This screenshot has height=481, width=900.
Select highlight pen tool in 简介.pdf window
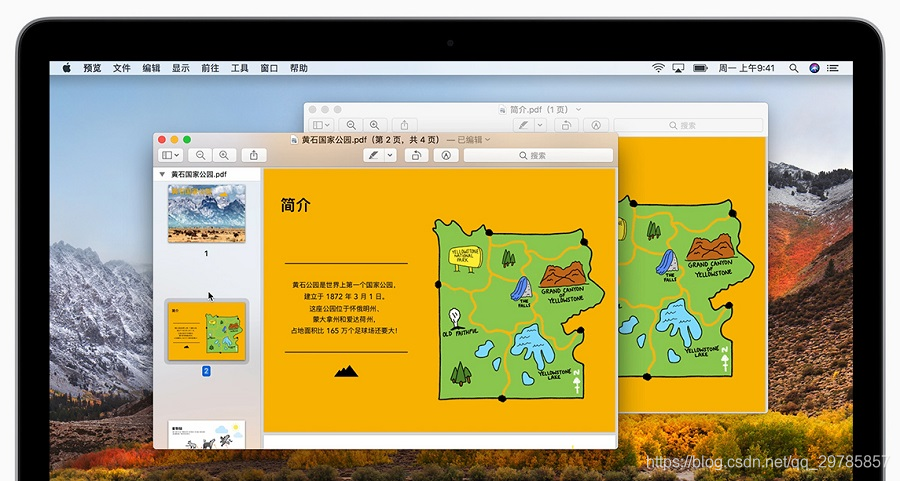[523, 125]
